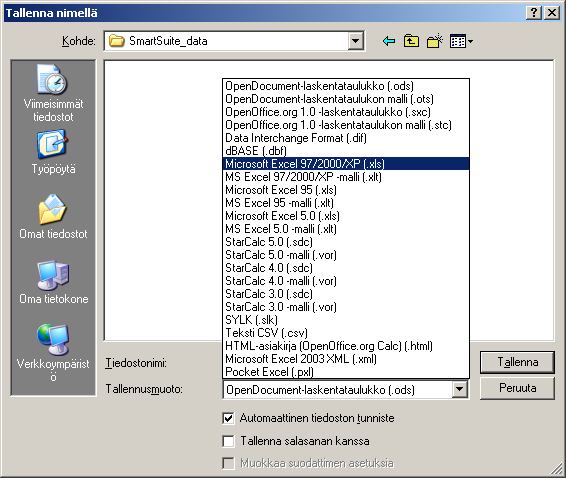This screenshot has width=566, height=478.
Task: Select StarCalc 5.0 -malli (.vor)
Action: click(346, 255)
